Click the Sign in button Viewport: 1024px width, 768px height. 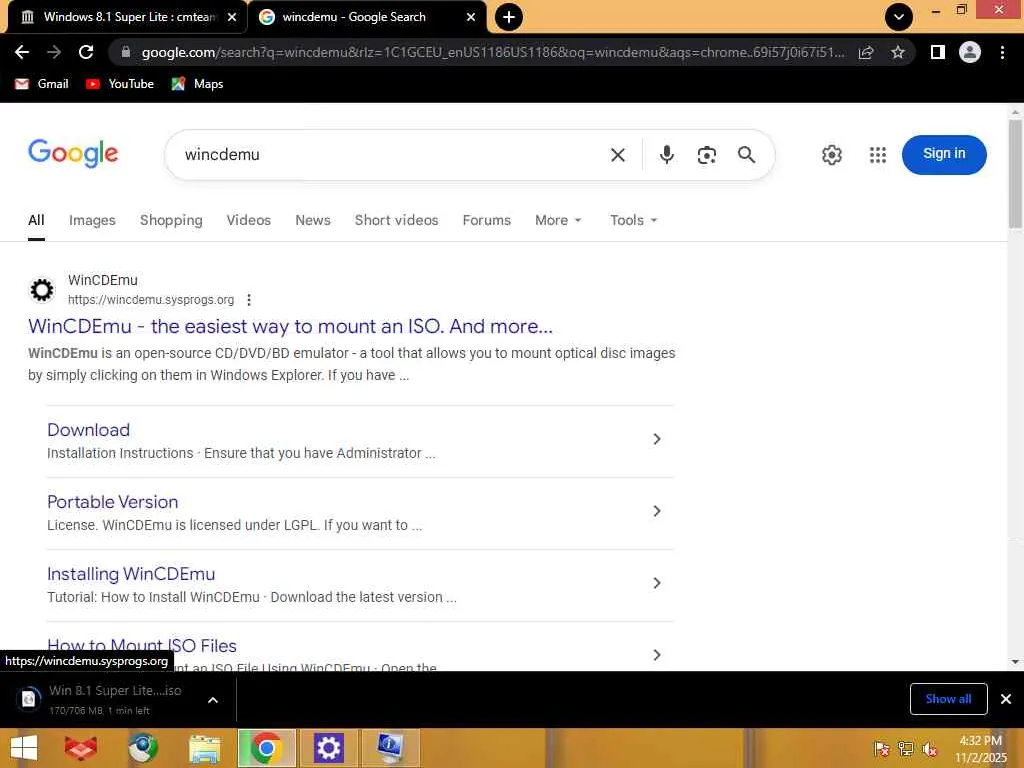pyautogui.click(x=944, y=155)
